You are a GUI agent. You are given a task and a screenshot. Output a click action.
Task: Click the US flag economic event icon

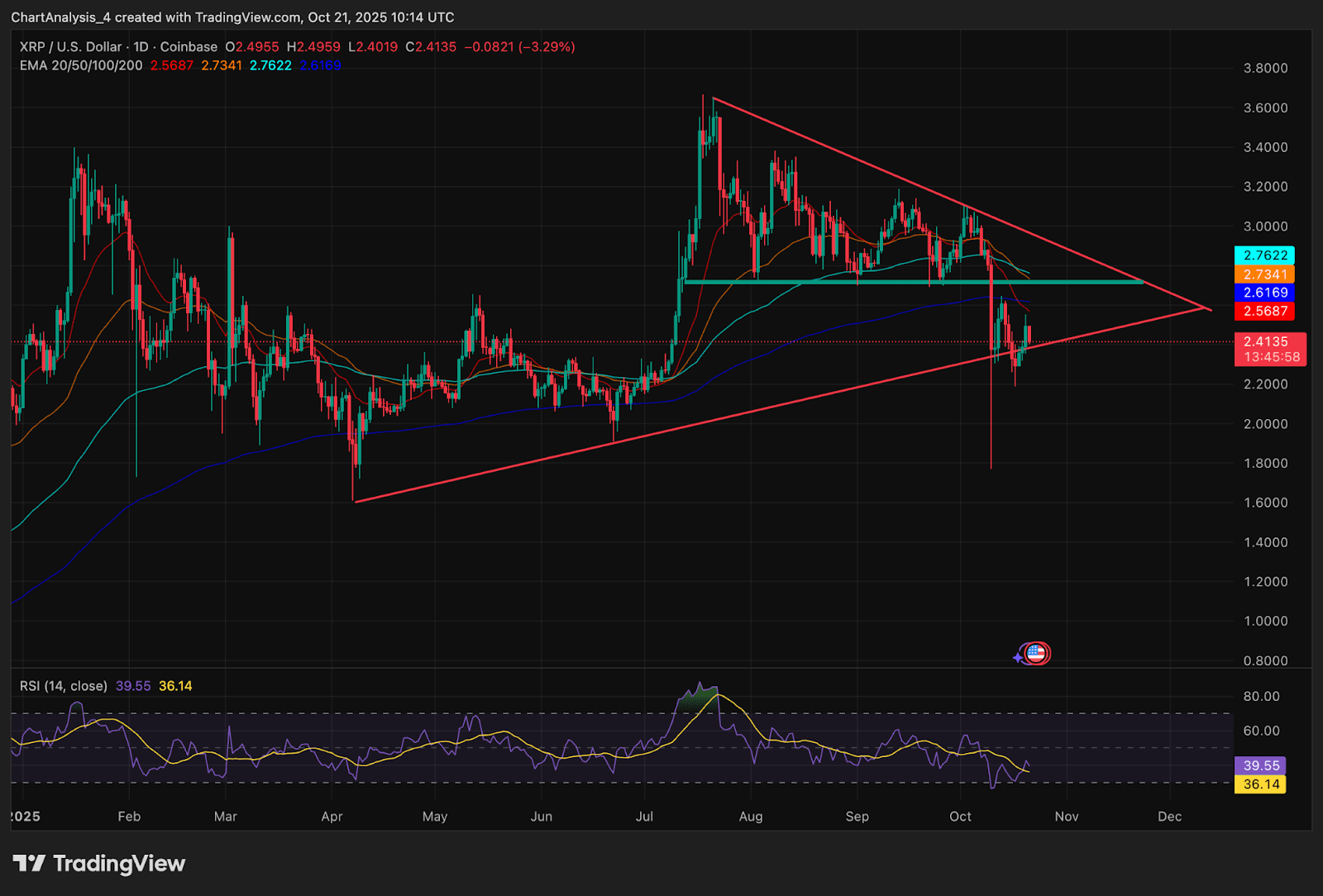point(1037,654)
